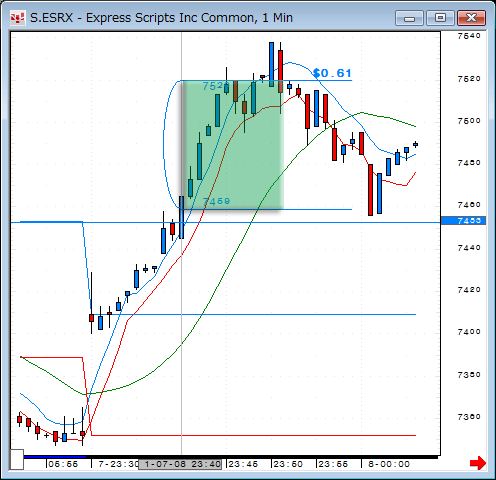Click the 7360 price axis label
Screen dimensions: 496x480
tap(469, 417)
